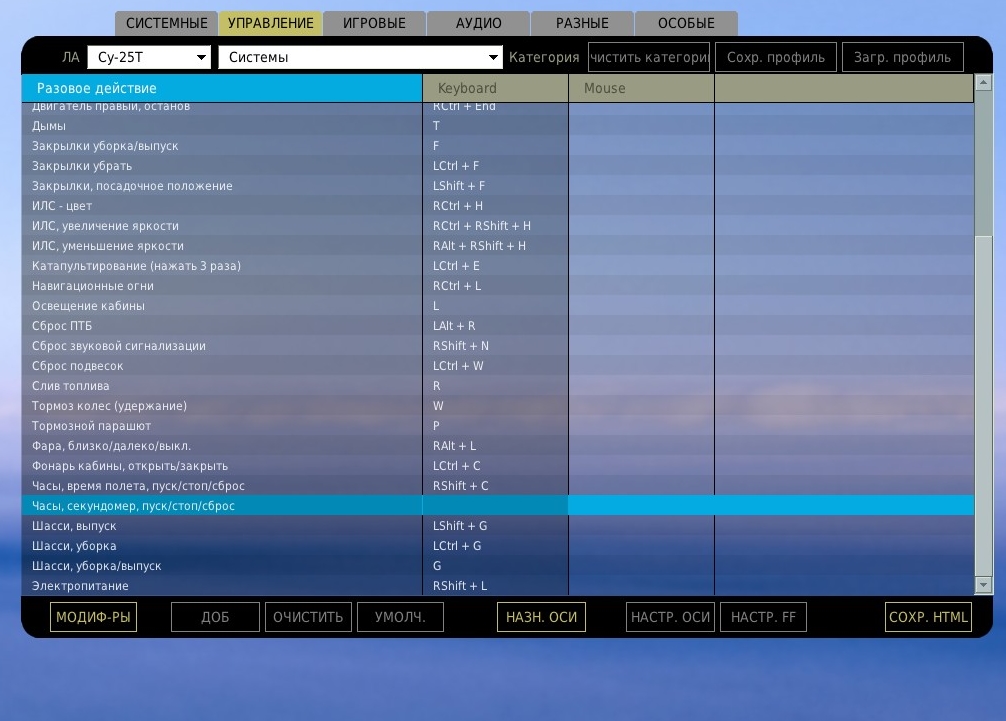Image resolution: width=1006 pixels, height=721 pixels.
Task: Click the Keyboard cell for Тормозной парашют
Action: tap(495, 426)
